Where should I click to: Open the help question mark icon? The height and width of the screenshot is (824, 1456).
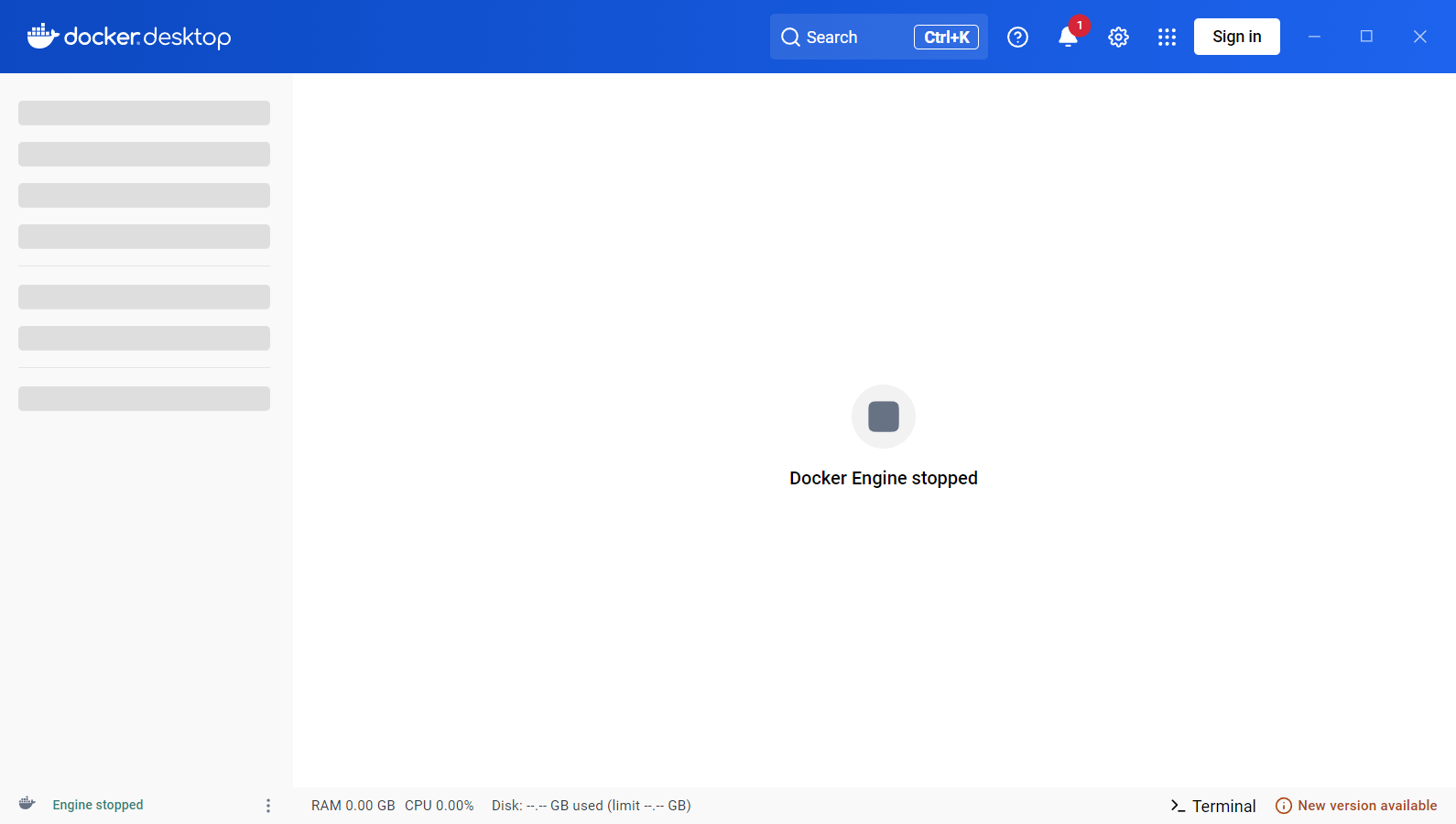(1017, 37)
